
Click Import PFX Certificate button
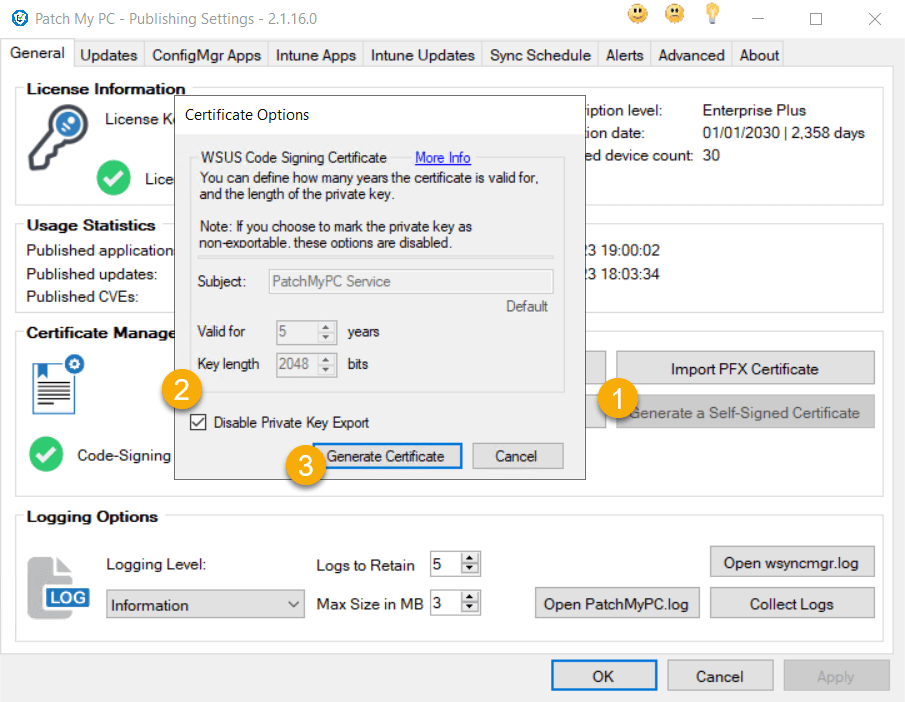point(745,368)
